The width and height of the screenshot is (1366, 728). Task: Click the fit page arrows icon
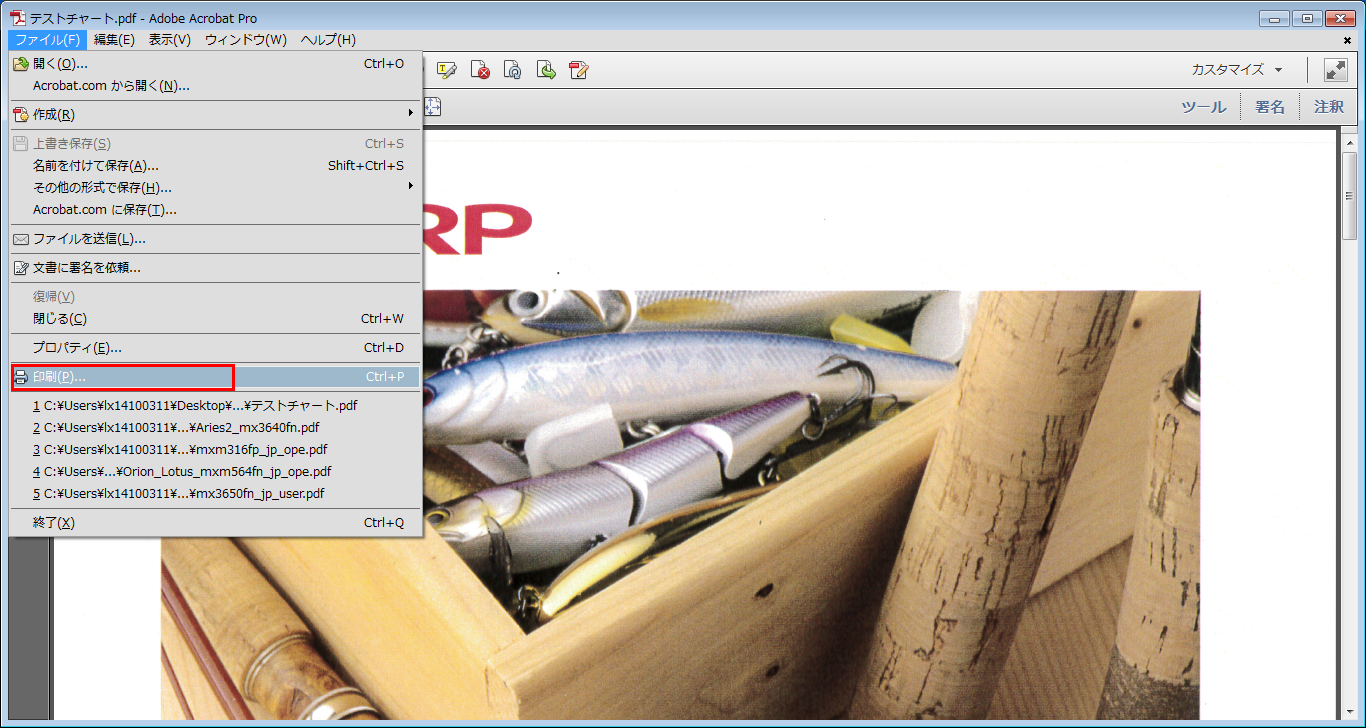tap(434, 107)
